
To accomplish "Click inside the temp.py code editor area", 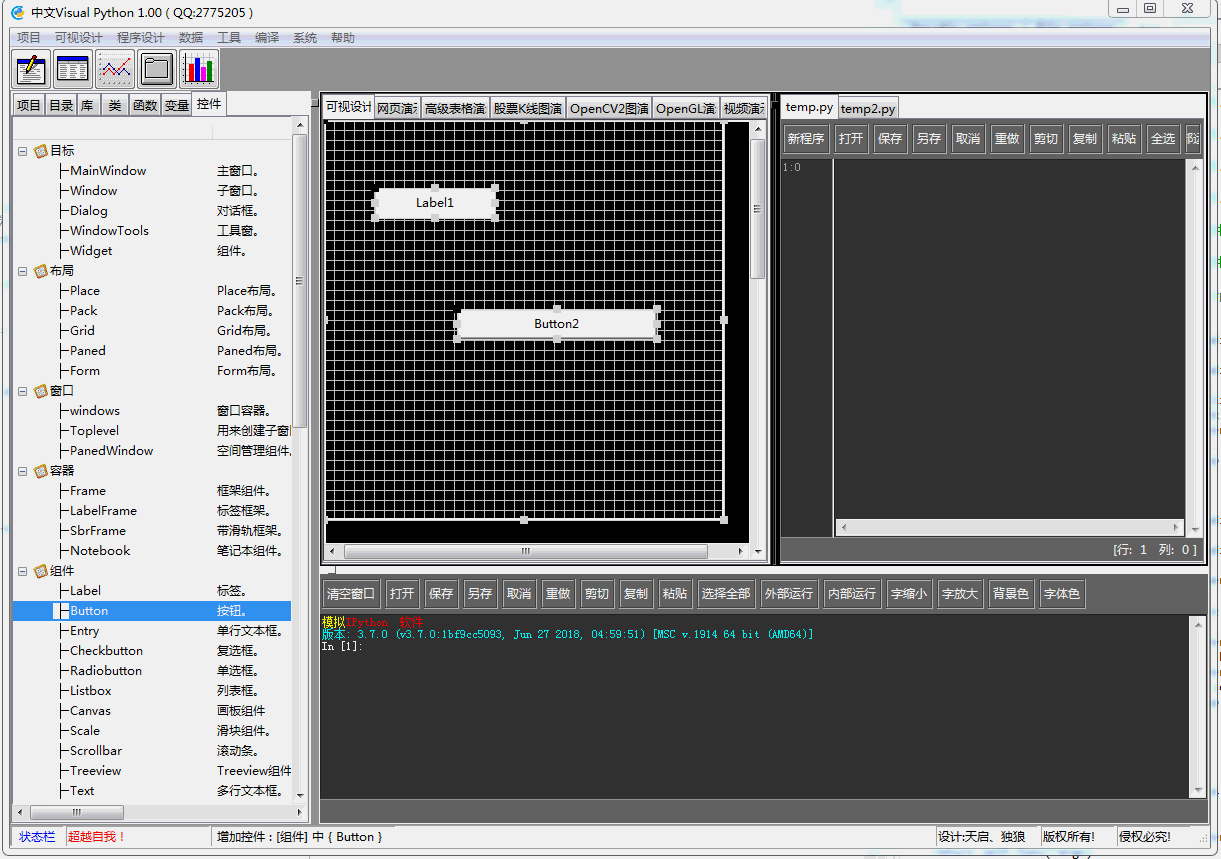I will 1010,340.
